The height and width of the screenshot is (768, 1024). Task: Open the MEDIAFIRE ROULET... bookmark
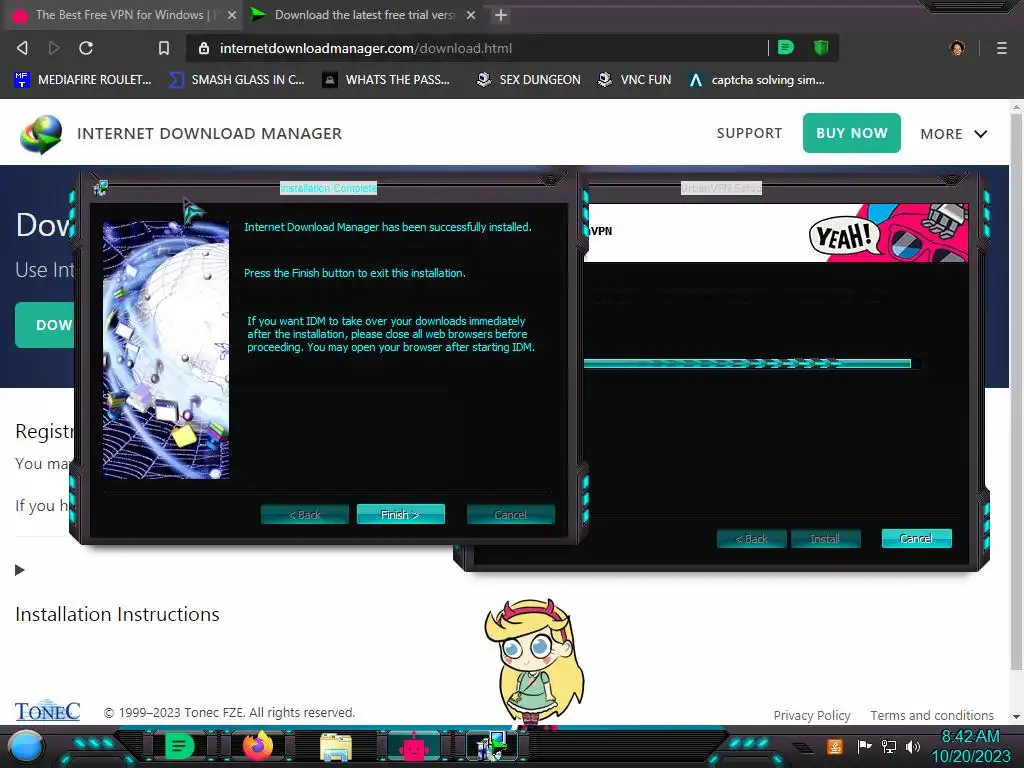83,80
